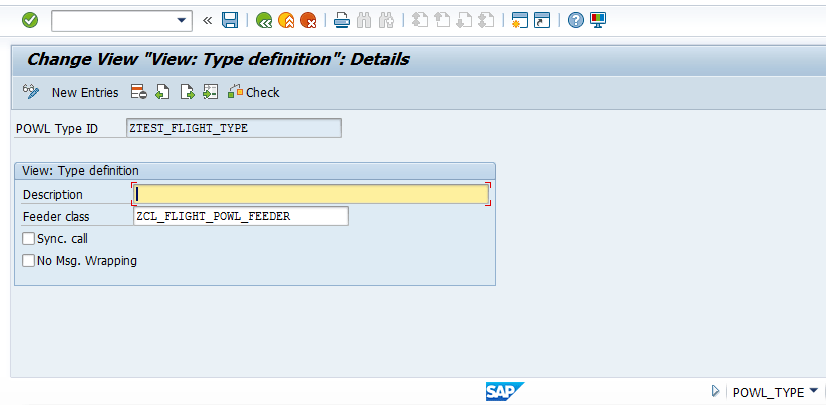Go to Next Page icon
The width and height of the screenshot is (826, 405).
pyautogui.click(x=464, y=21)
